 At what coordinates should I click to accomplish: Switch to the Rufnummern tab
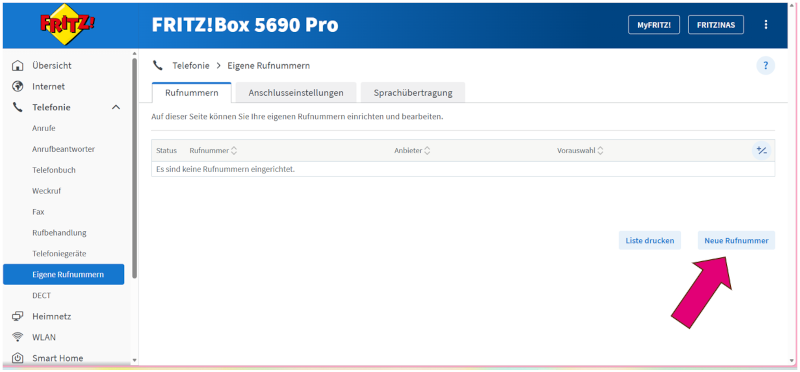point(192,93)
